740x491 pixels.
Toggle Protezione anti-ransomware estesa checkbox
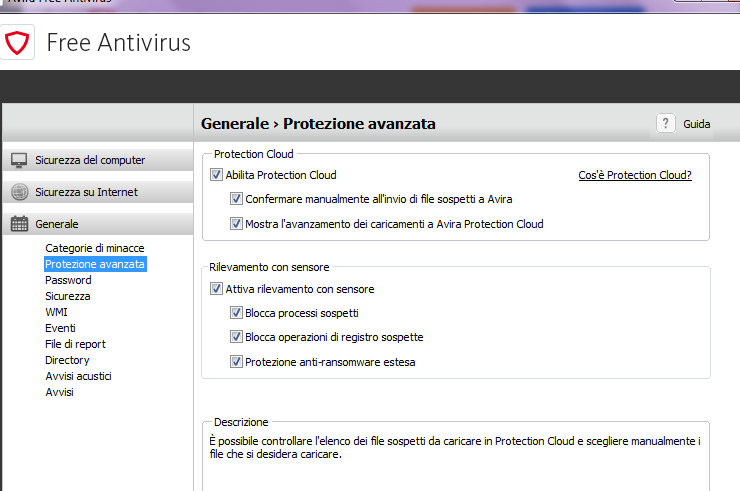(236, 362)
